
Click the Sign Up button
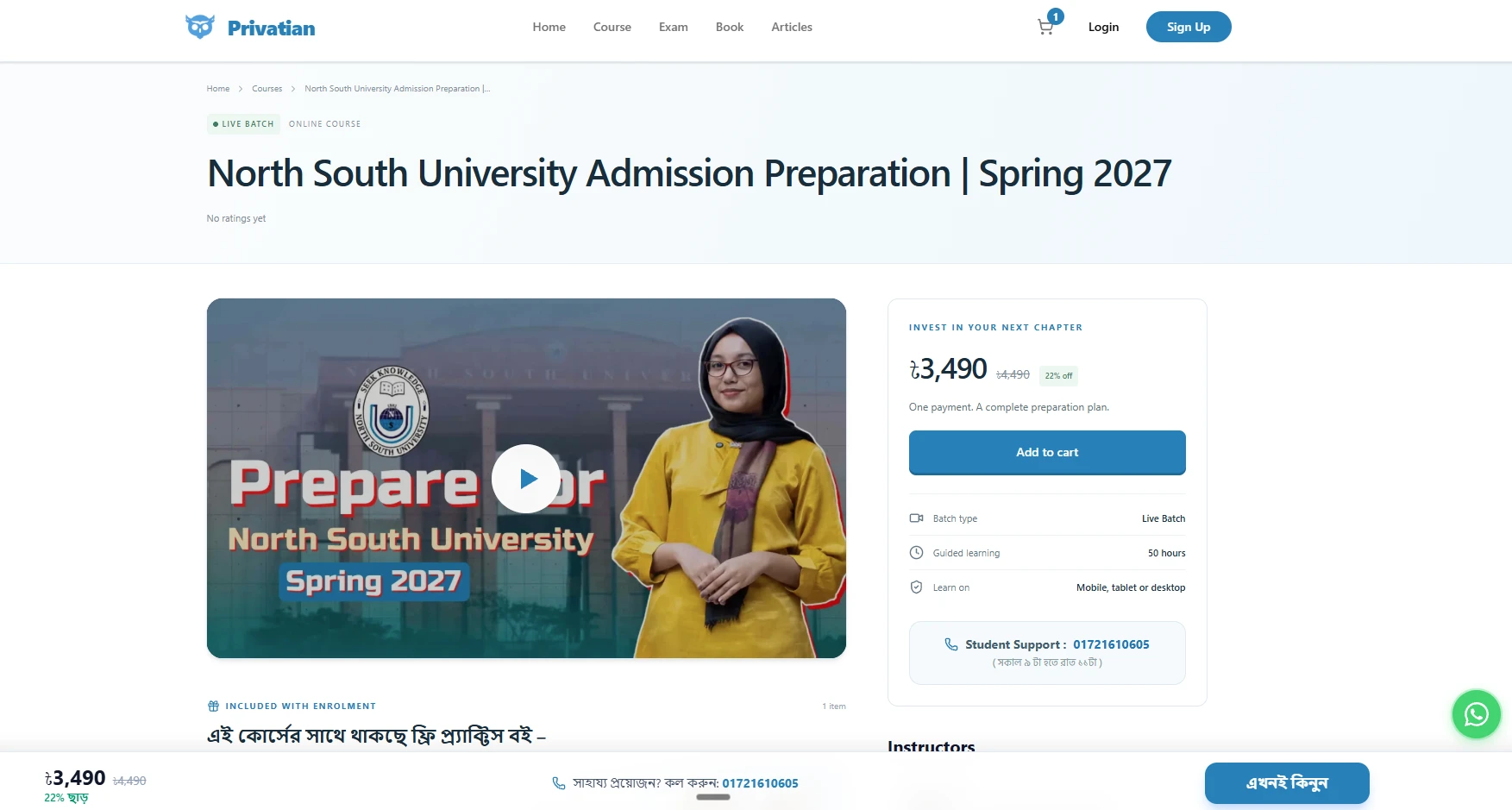(1189, 27)
